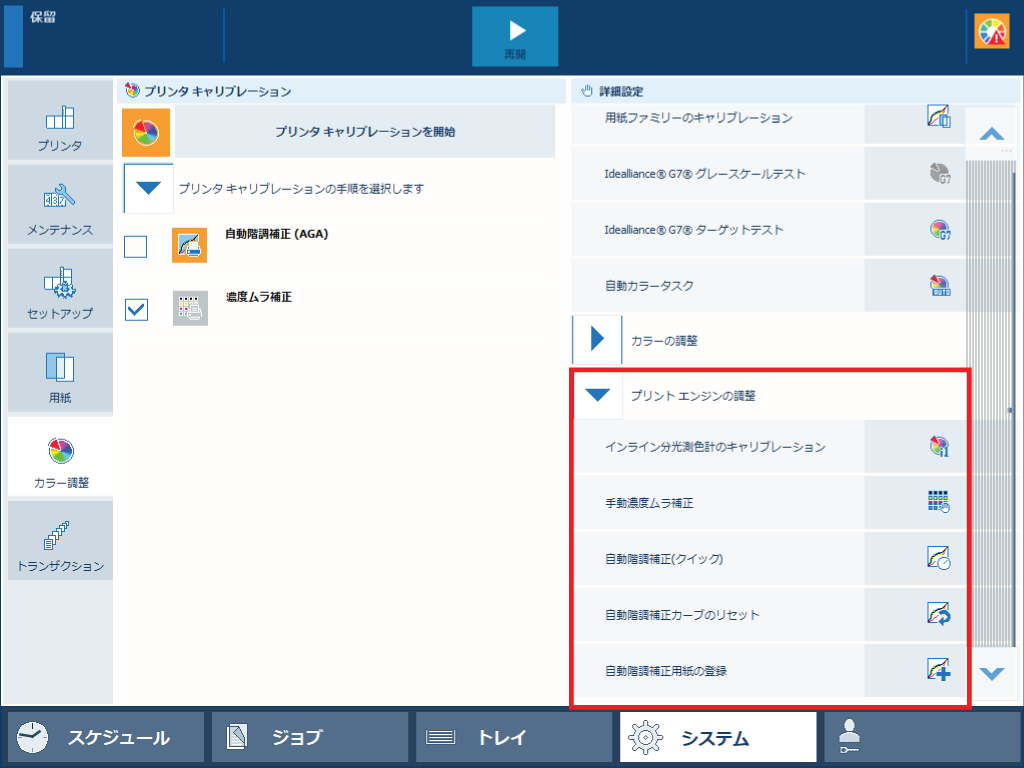Image resolution: width=1024 pixels, height=768 pixels.
Task: Select the カラー調整 sidebar tab
Action: click(x=60, y=456)
